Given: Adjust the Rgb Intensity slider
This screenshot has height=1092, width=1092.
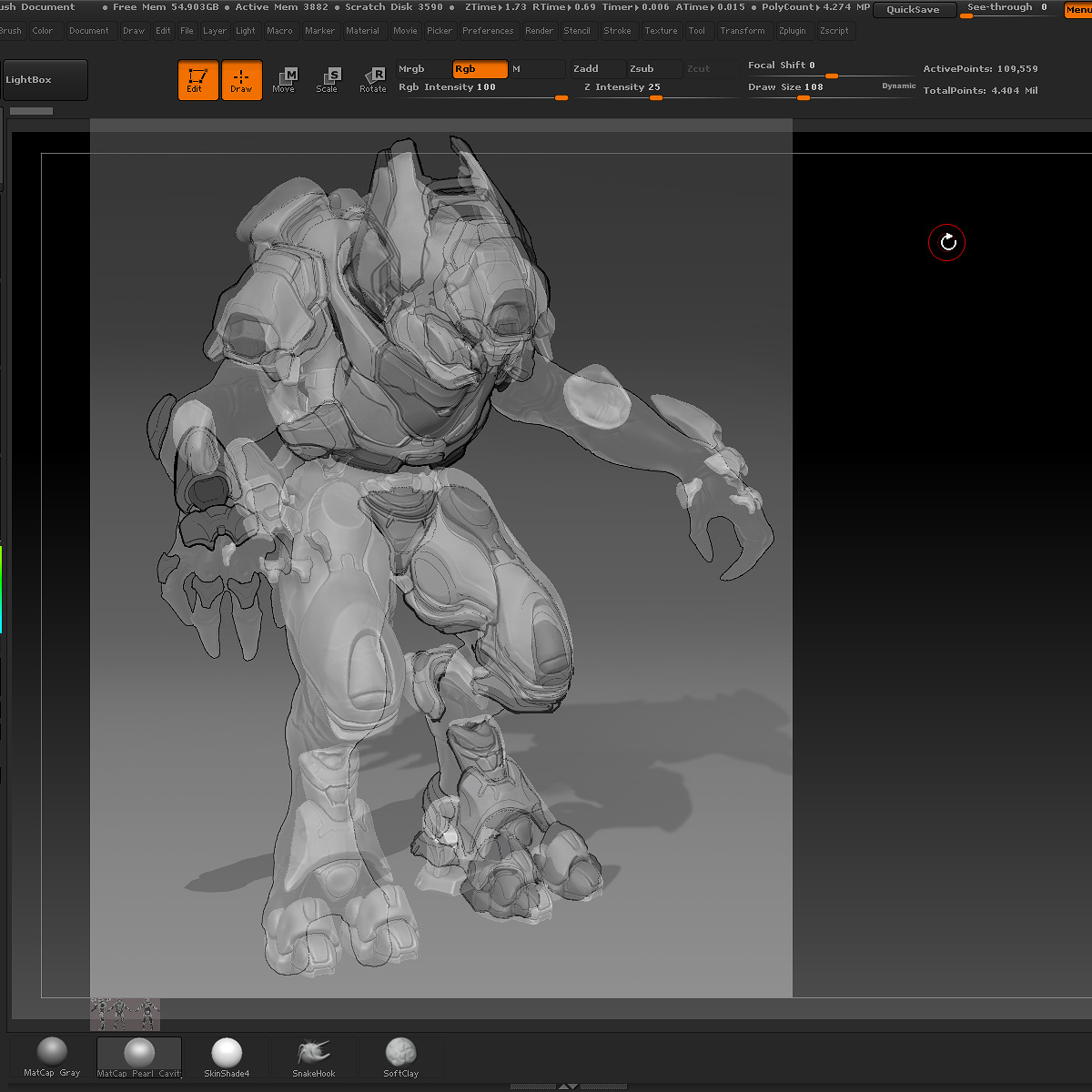Looking at the screenshot, I should click(x=482, y=89).
